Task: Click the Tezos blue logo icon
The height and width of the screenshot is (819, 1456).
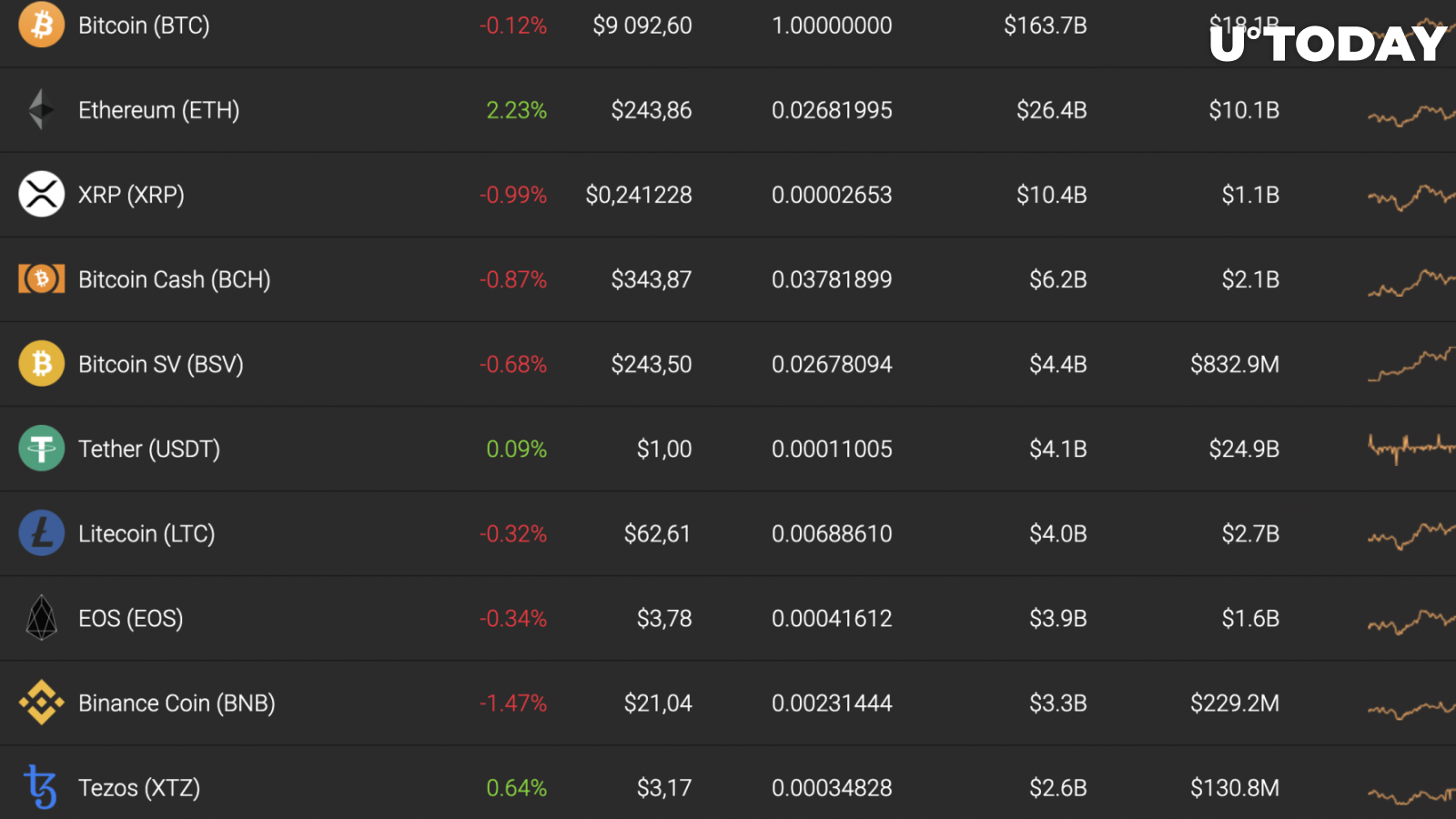Action: pyautogui.click(x=41, y=787)
